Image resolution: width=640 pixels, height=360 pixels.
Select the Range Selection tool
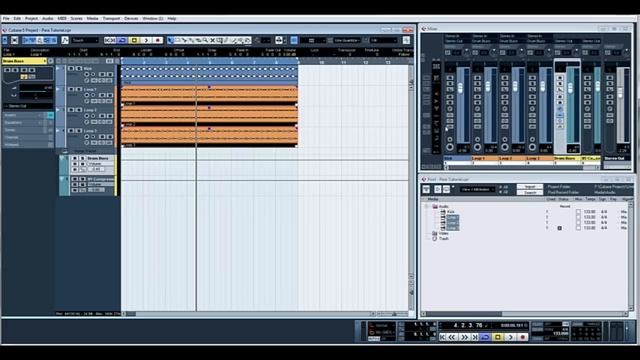pyautogui.click(x=178, y=40)
